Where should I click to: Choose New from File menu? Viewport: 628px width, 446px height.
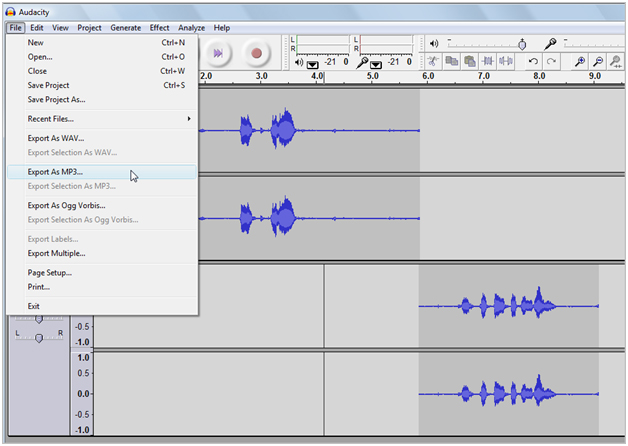[x=102, y=42]
